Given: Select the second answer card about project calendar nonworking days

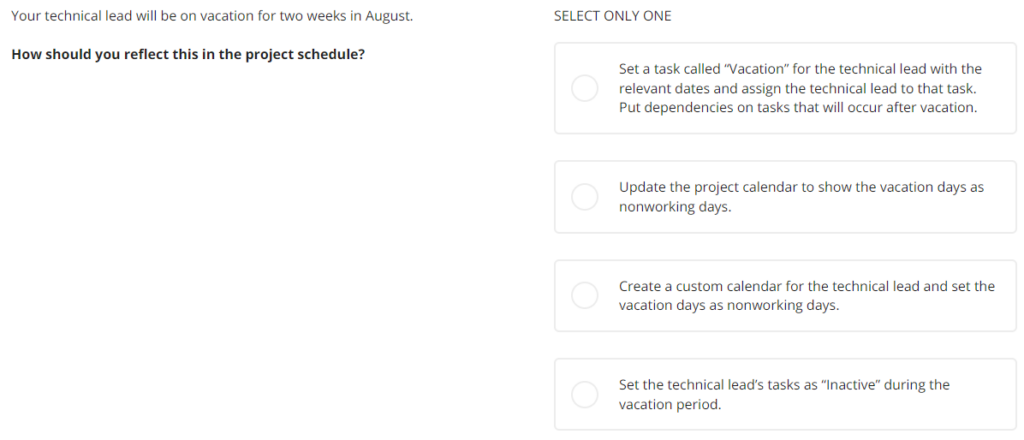Looking at the screenshot, I should 785,196.
